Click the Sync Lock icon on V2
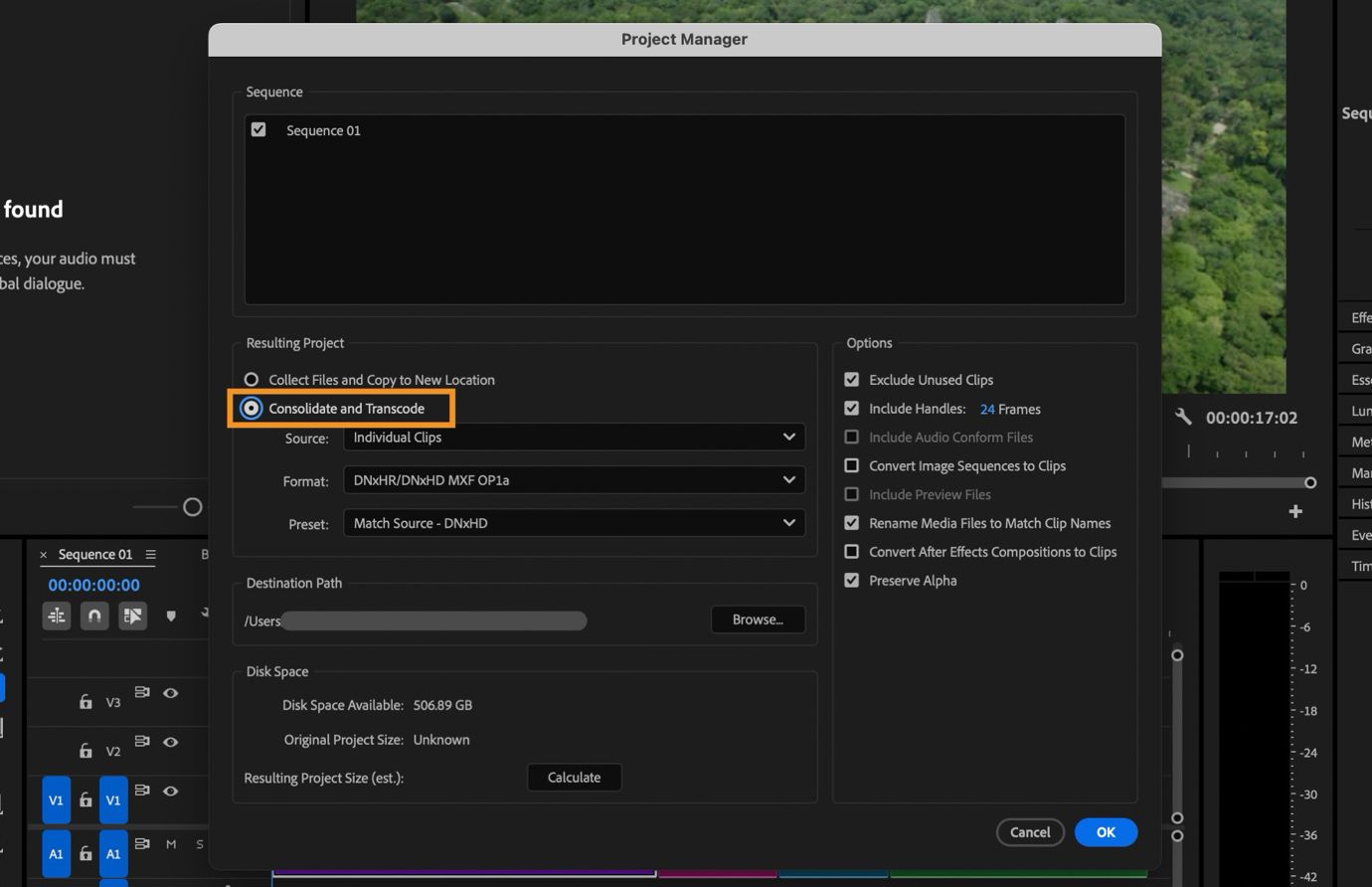 142,741
